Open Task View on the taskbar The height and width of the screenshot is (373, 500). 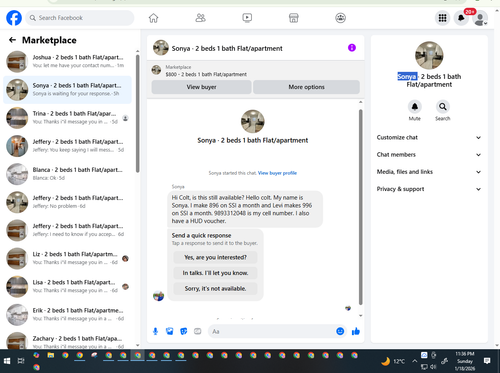(21, 361)
